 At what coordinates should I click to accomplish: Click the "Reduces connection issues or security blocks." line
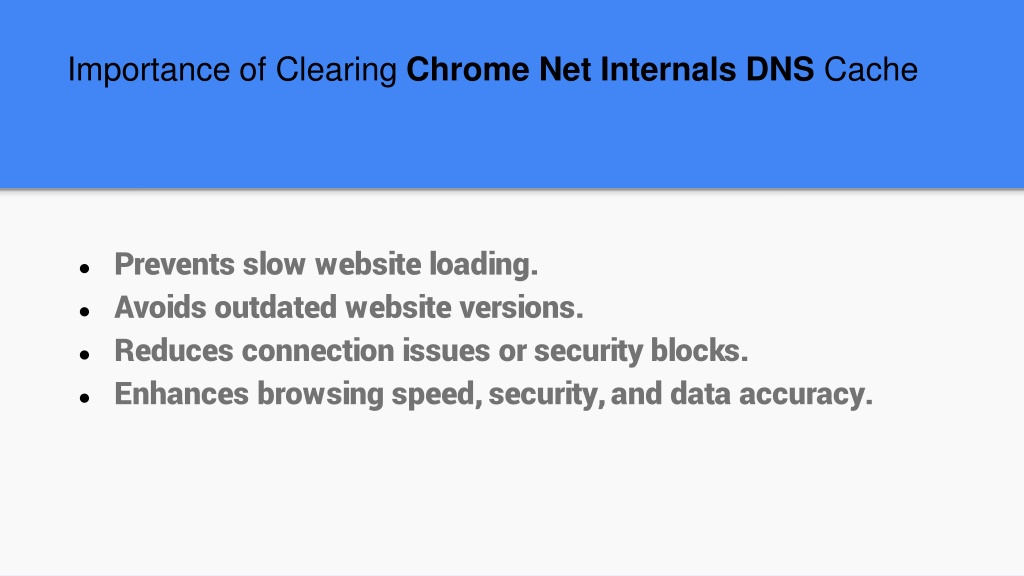pos(431,351)
